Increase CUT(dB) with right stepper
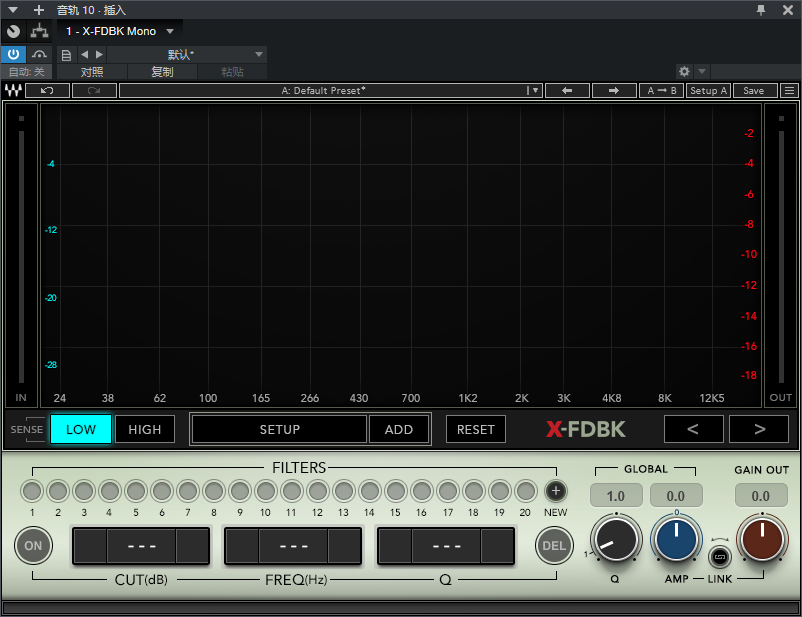The image size is (802, 617). point(192,546)
